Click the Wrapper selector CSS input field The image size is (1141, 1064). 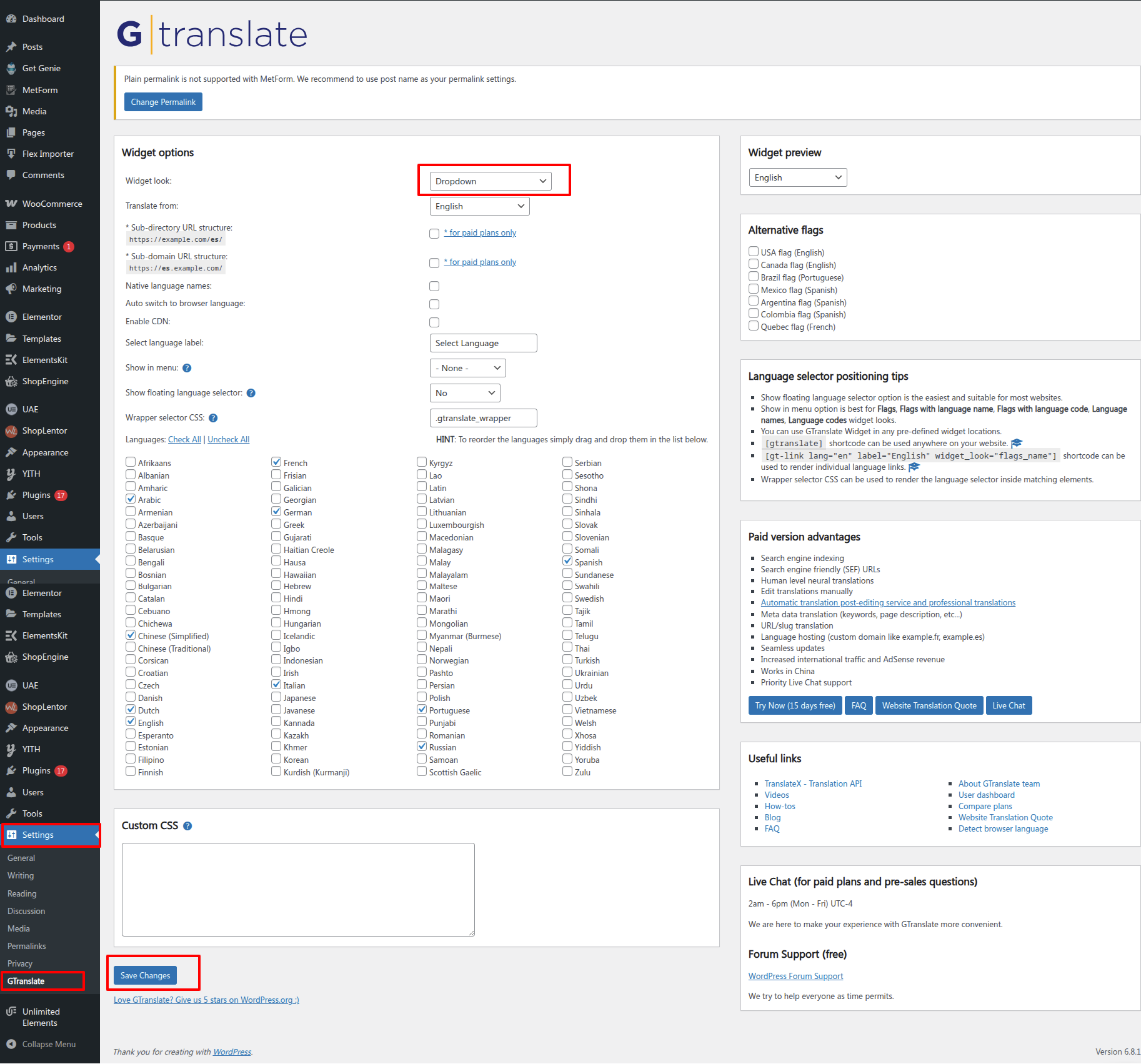[484, 418]
